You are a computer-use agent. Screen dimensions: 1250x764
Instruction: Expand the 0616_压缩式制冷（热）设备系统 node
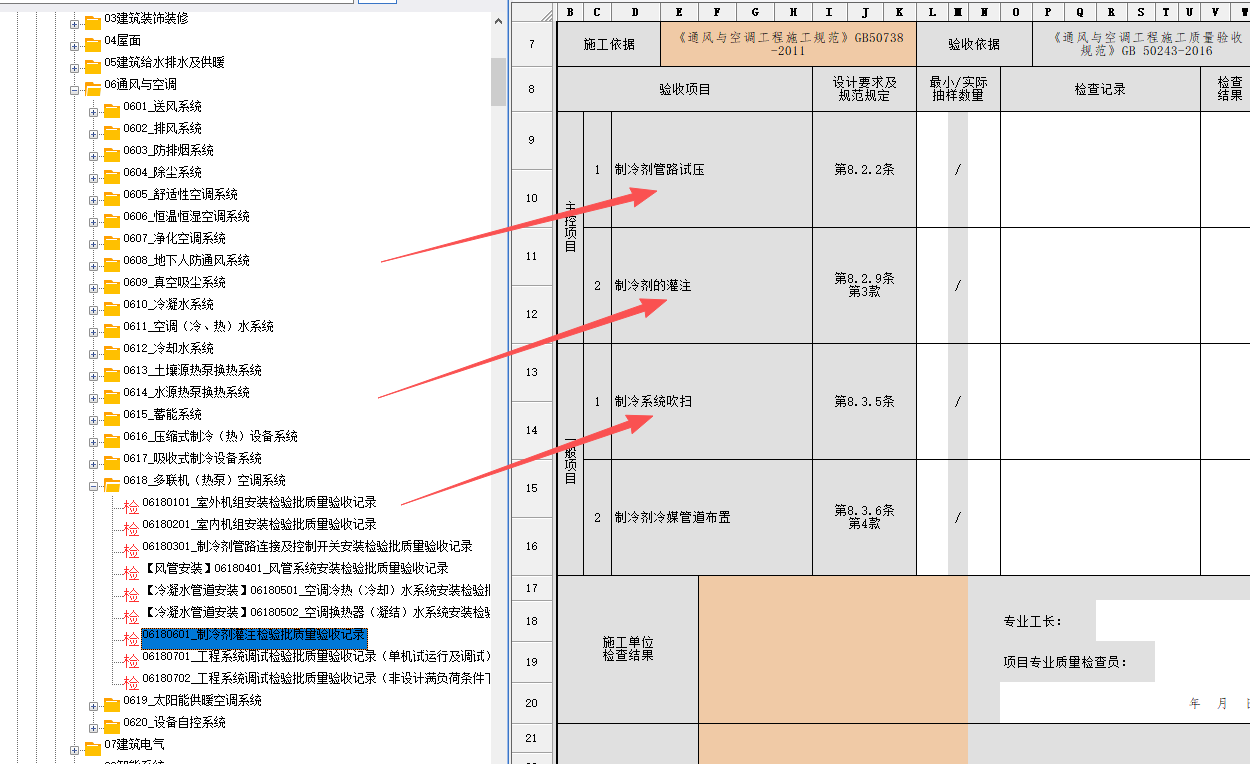(94, 442)
